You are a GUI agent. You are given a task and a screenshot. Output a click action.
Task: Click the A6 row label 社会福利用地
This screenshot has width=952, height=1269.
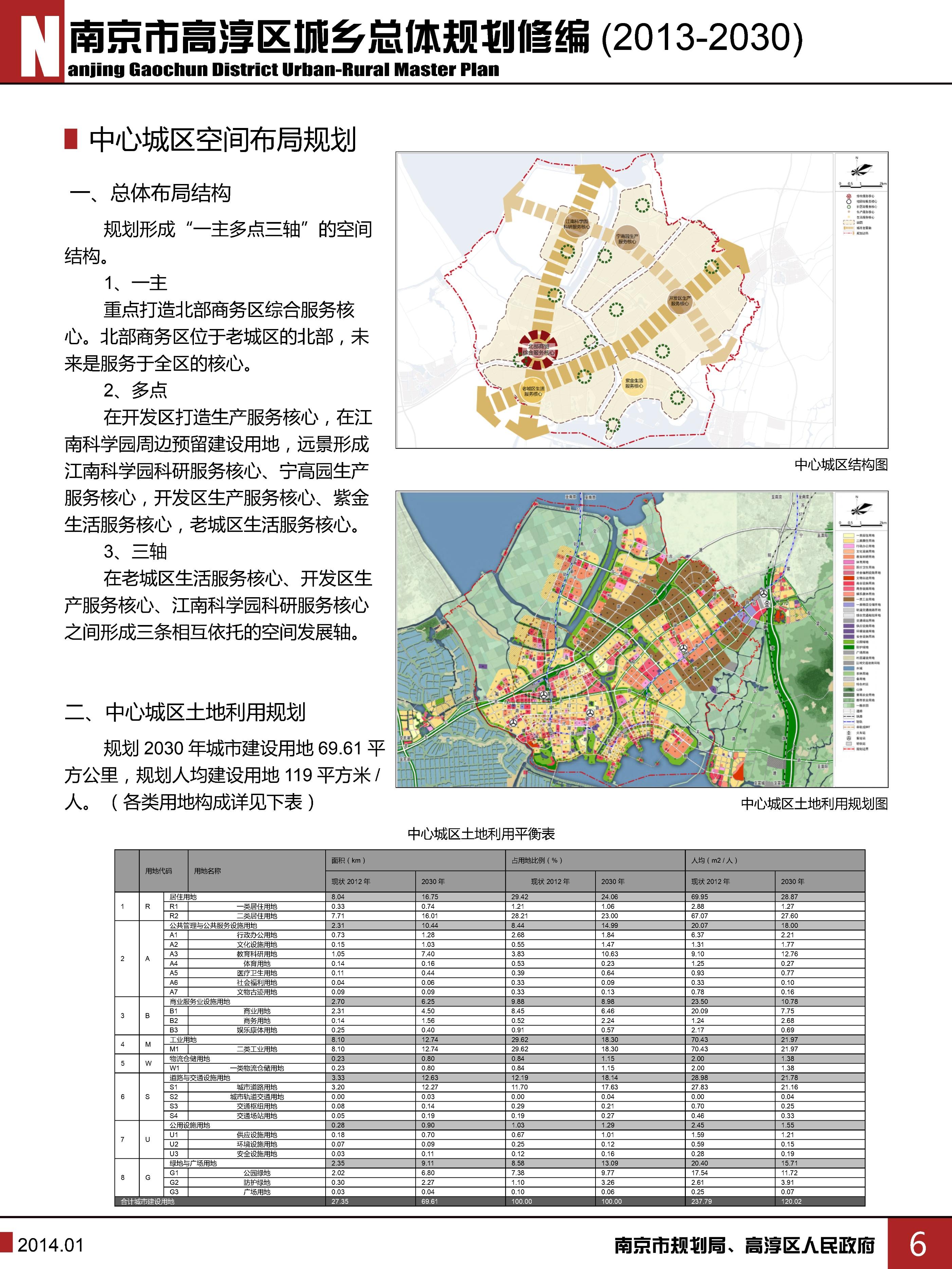point(257,982)
